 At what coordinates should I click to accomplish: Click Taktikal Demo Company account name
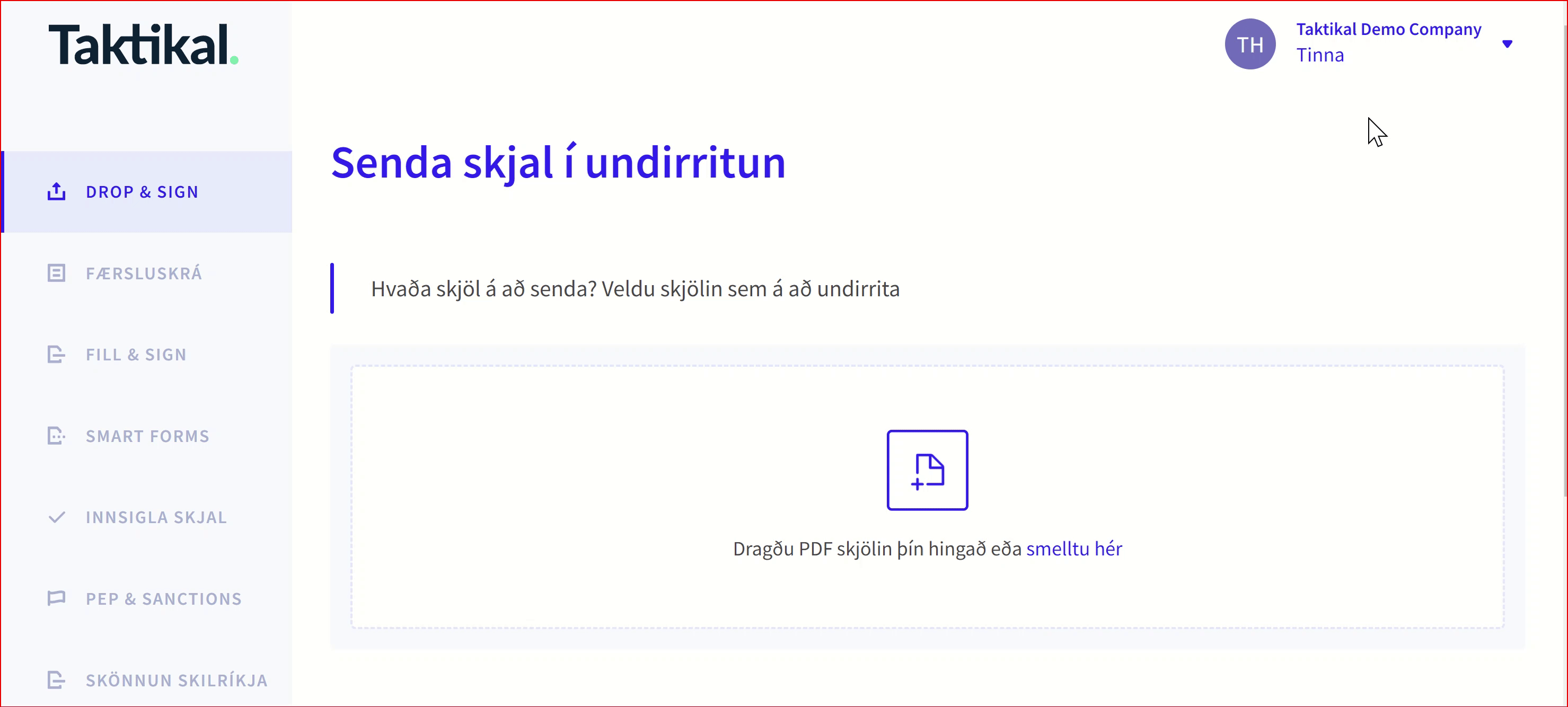[1388, 29]
